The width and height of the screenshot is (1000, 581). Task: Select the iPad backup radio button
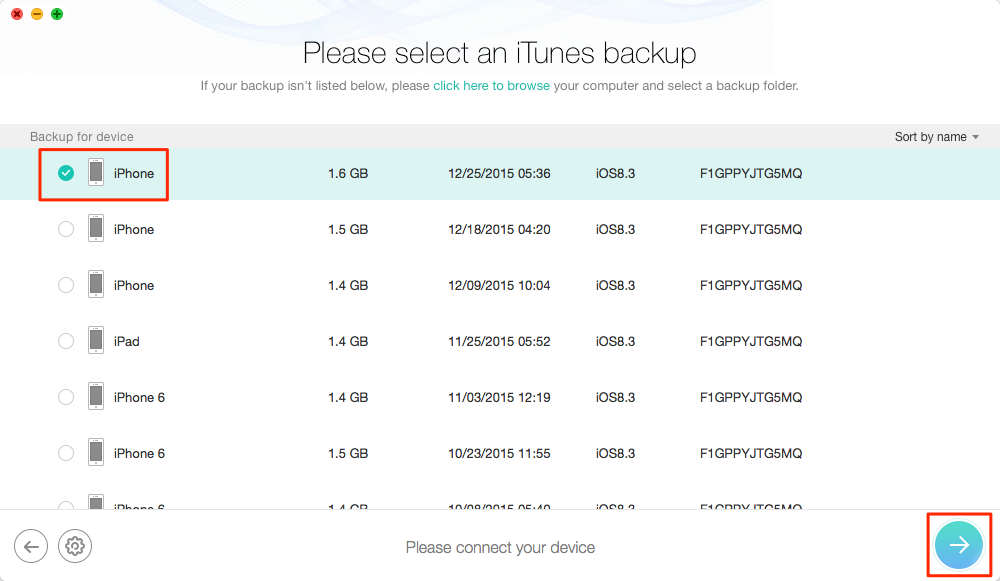tap(66, 341)
